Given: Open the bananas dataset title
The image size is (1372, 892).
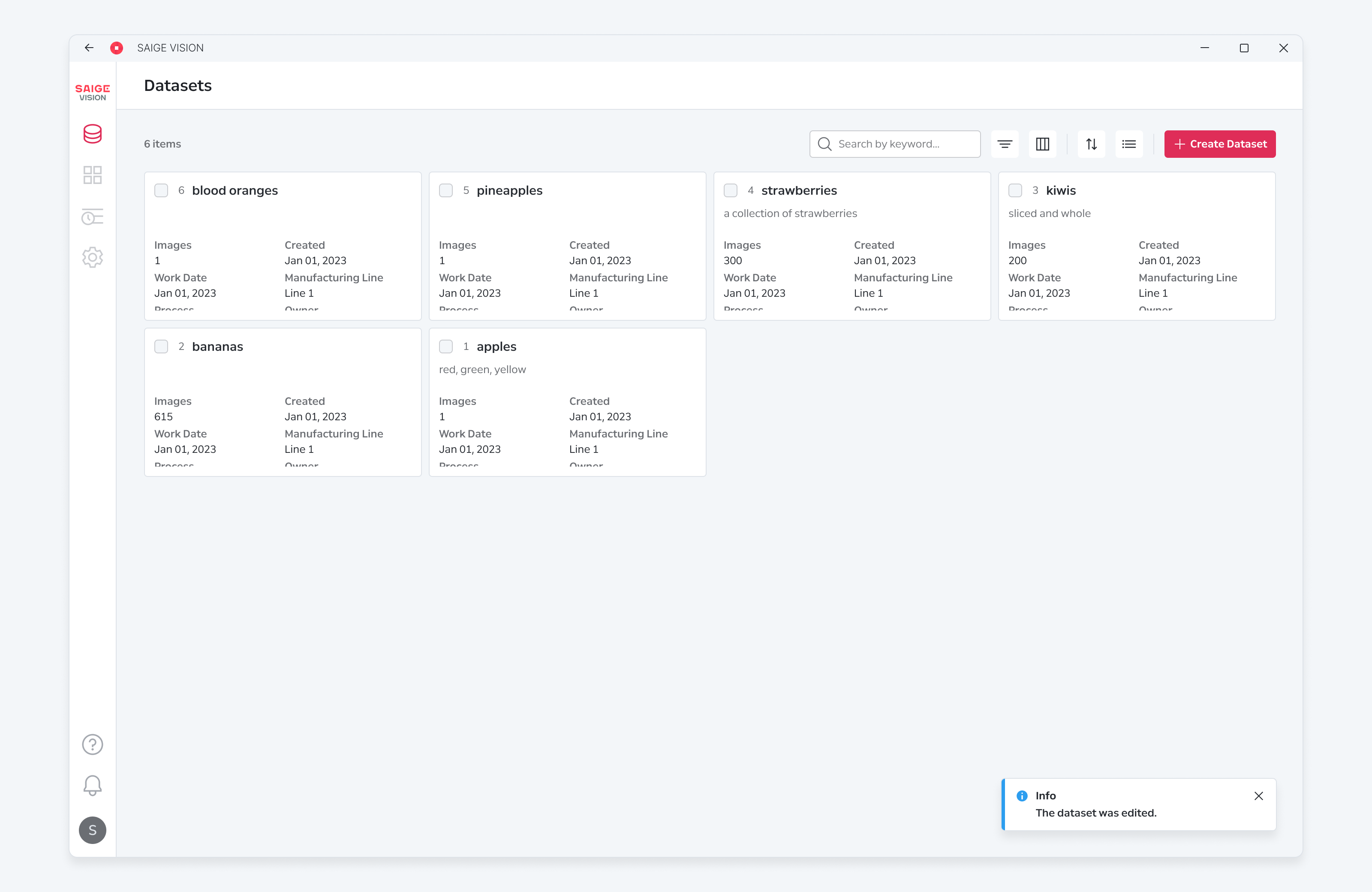Looking at the screenshot, I should pos(217,347).
